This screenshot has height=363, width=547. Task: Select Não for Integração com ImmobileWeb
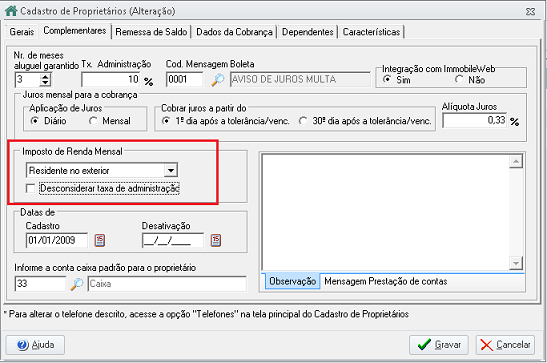[x=459, y=80]
